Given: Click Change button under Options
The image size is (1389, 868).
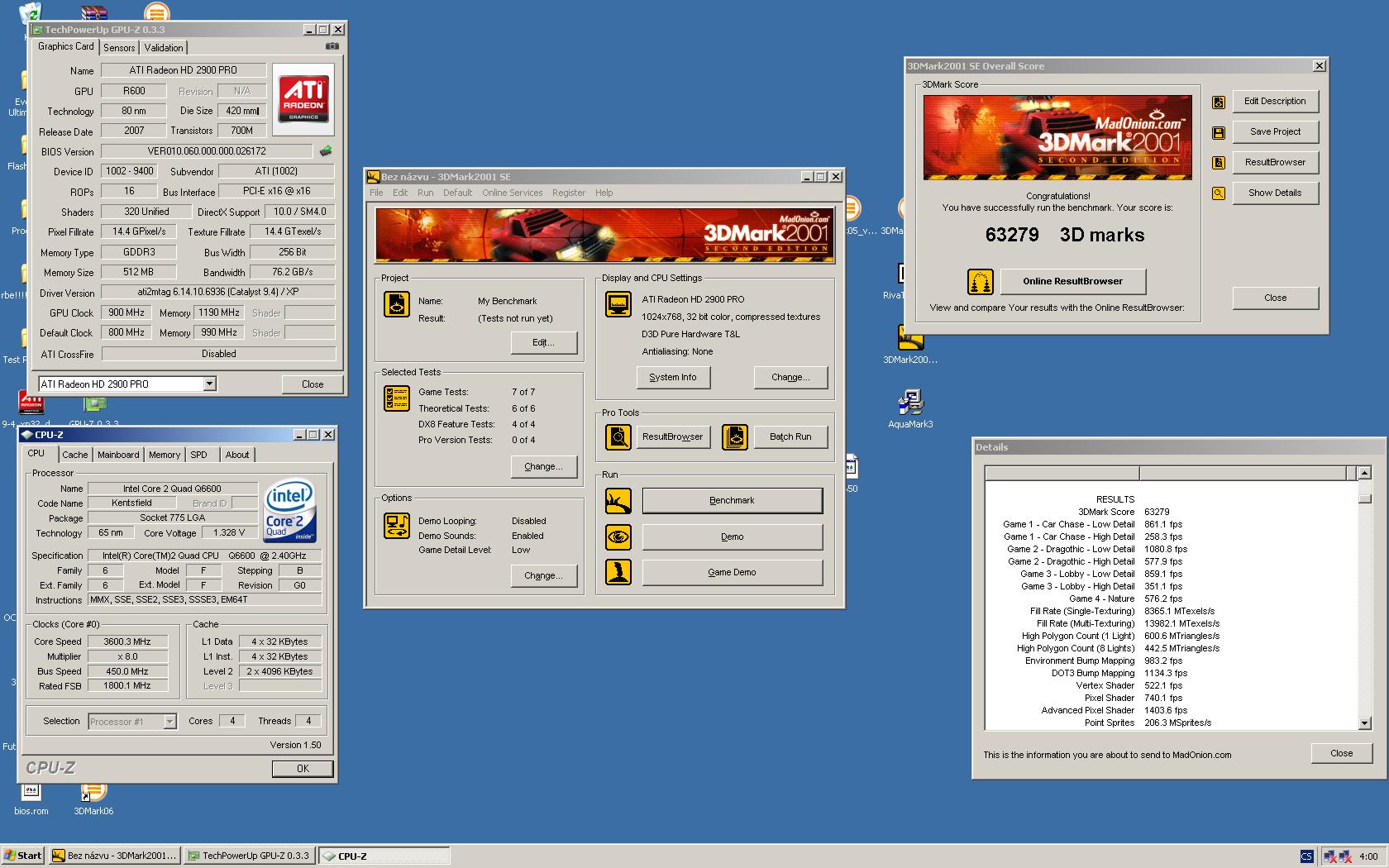Looking at the screenshot, I should click(543, 575).
